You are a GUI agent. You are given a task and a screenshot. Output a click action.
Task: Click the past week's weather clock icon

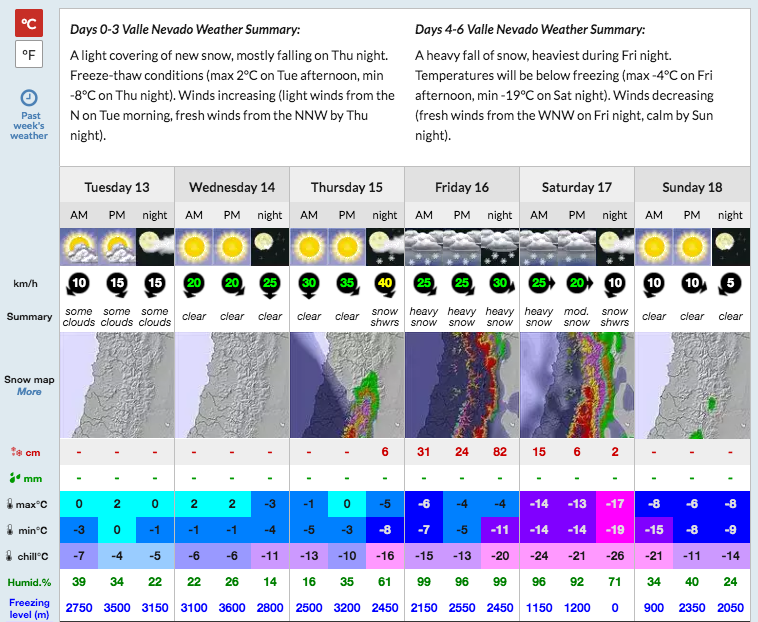(x=29, y=98)
